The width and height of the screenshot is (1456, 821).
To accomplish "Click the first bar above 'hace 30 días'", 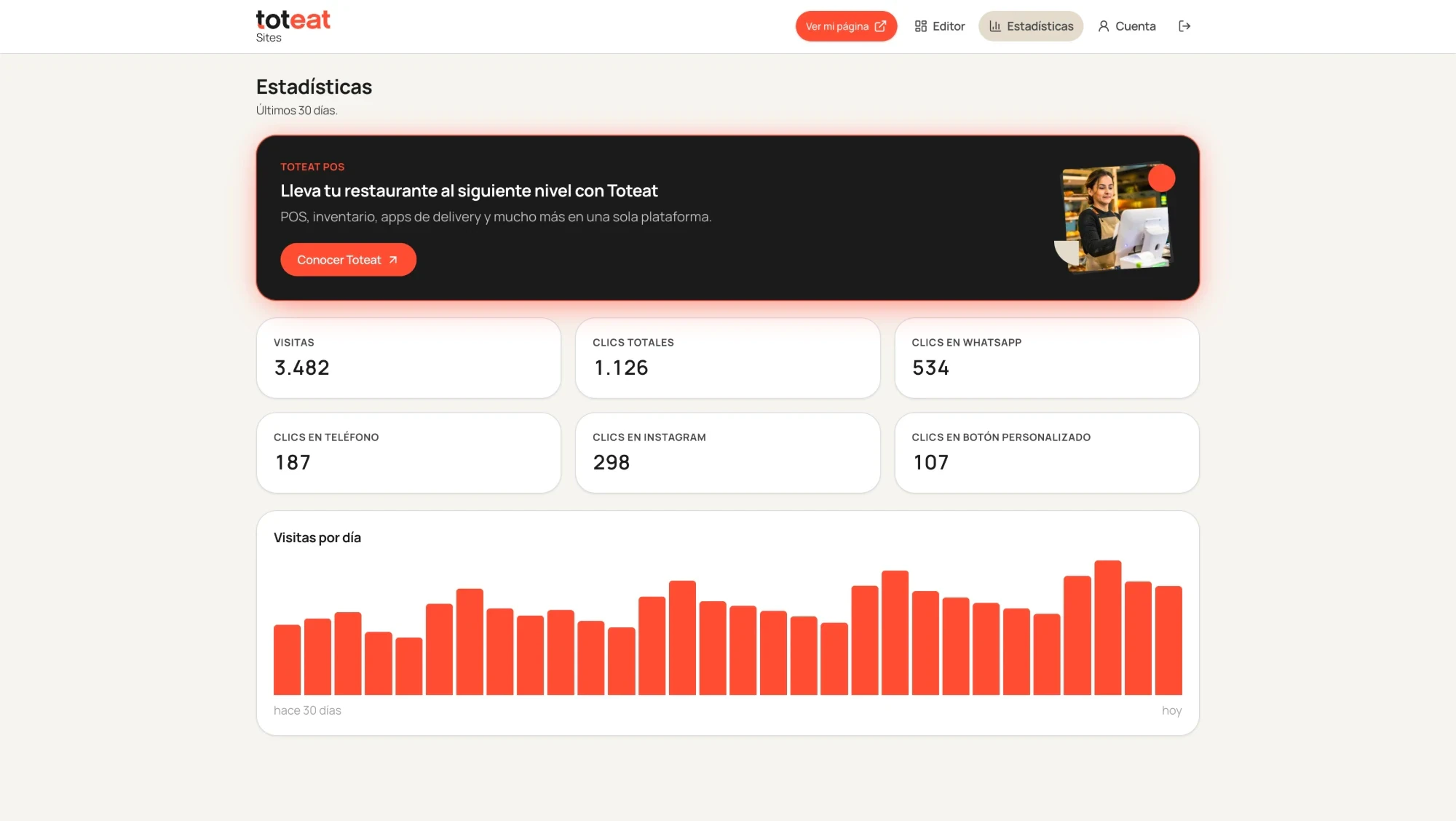I will [287, 659].
